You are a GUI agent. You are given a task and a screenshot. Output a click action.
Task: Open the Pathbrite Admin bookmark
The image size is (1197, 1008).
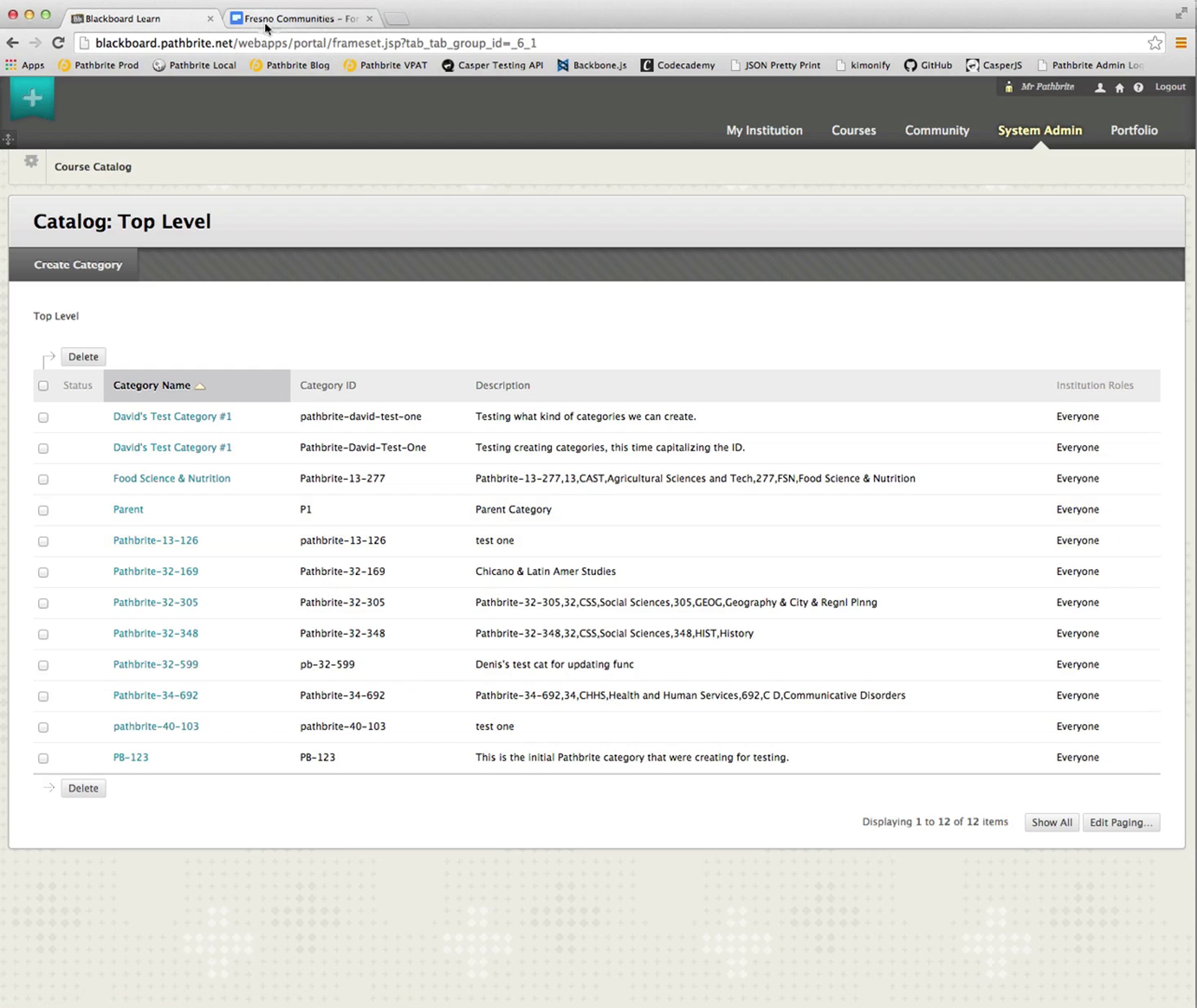pos(1091,65)
